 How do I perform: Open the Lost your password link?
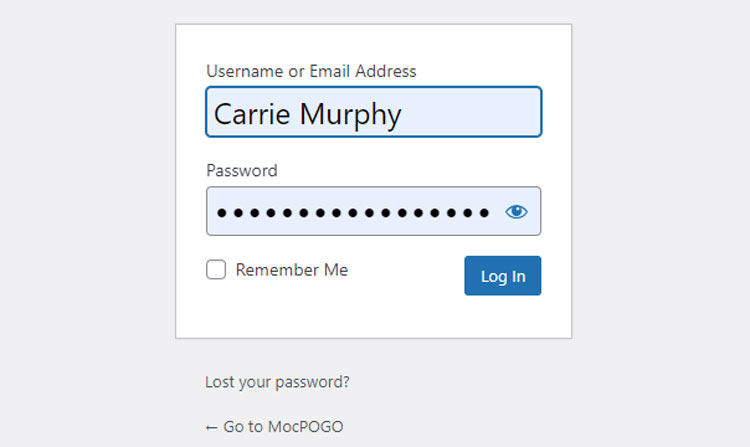277,382
